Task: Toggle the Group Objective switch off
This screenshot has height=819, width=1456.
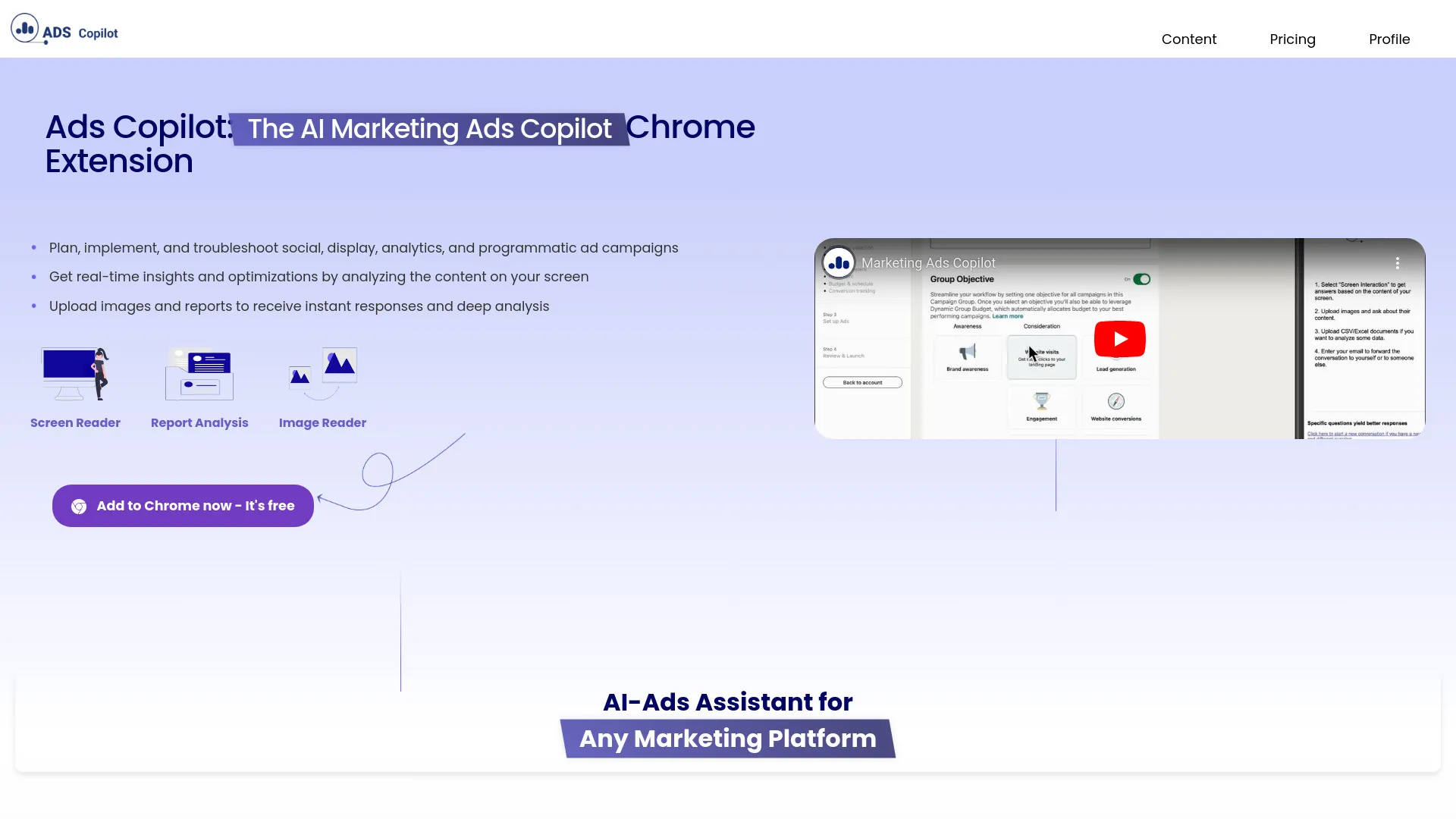Action: pyautogui.click(x=1141, y=278)
